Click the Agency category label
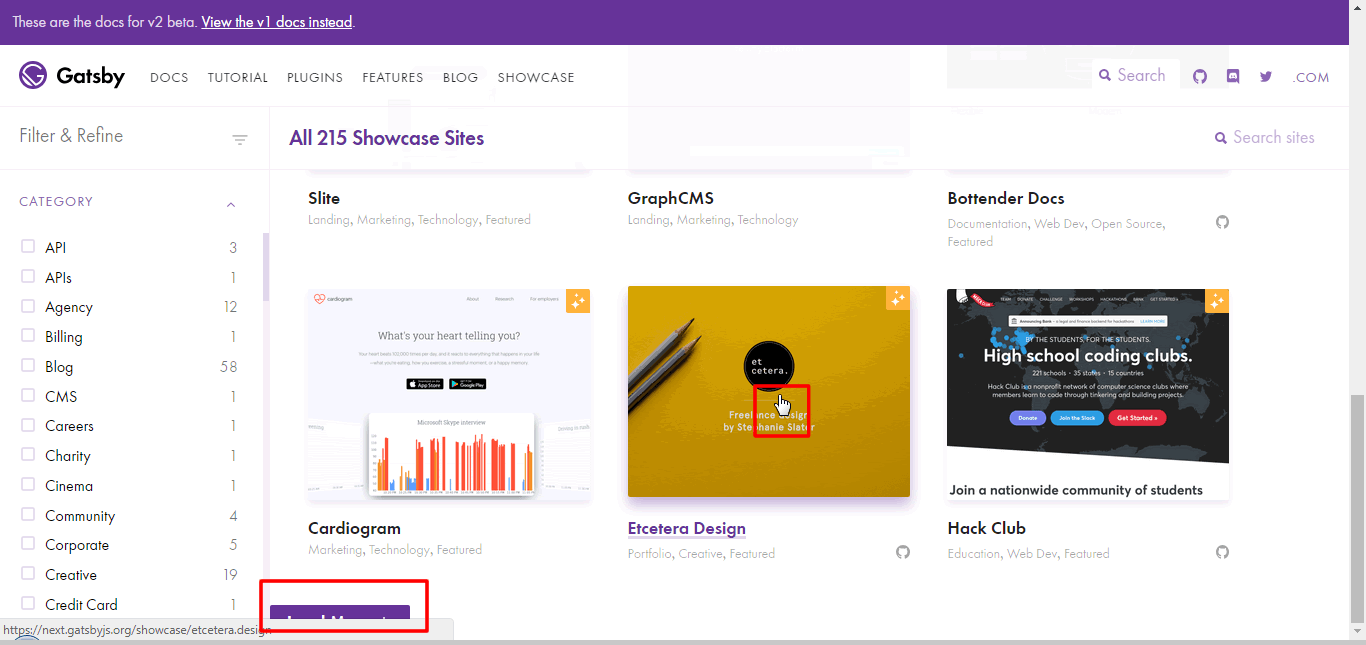 click(69, 307)
